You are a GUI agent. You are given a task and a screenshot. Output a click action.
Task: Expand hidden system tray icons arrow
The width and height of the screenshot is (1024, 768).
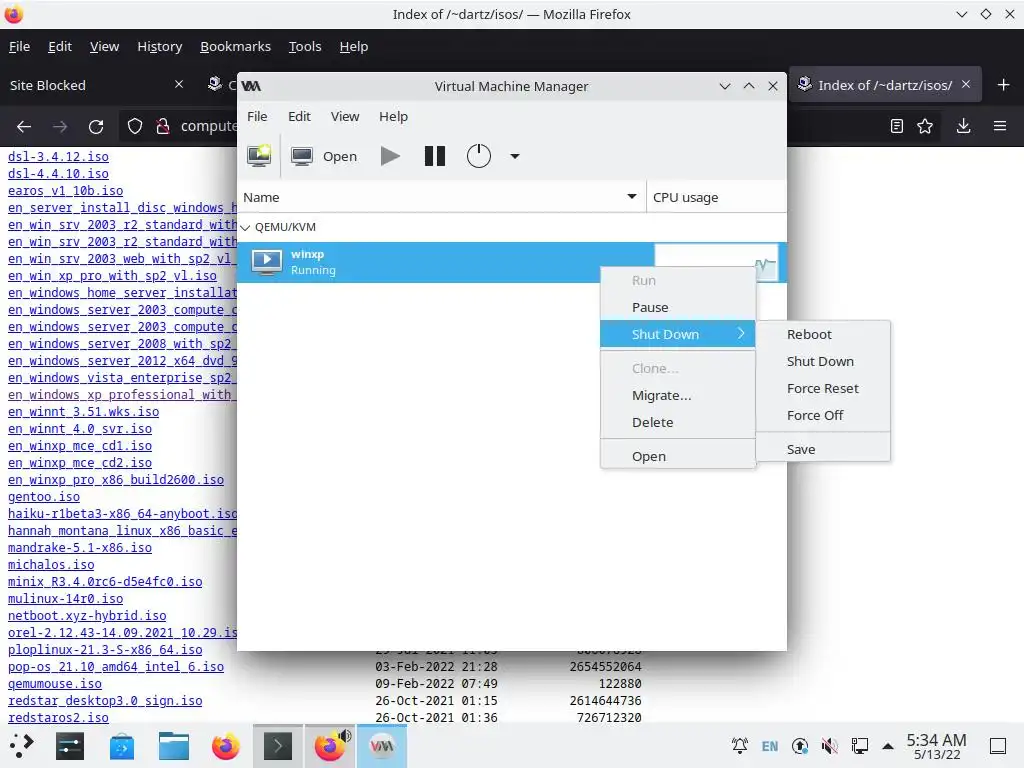(x=888, y=746)
